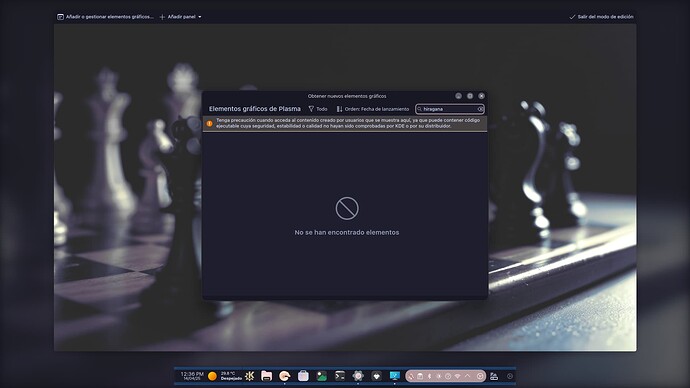The width and height of the screenshot is (690, 388).
Task: Open the brightness tray icon
Action: coord(439,376)
